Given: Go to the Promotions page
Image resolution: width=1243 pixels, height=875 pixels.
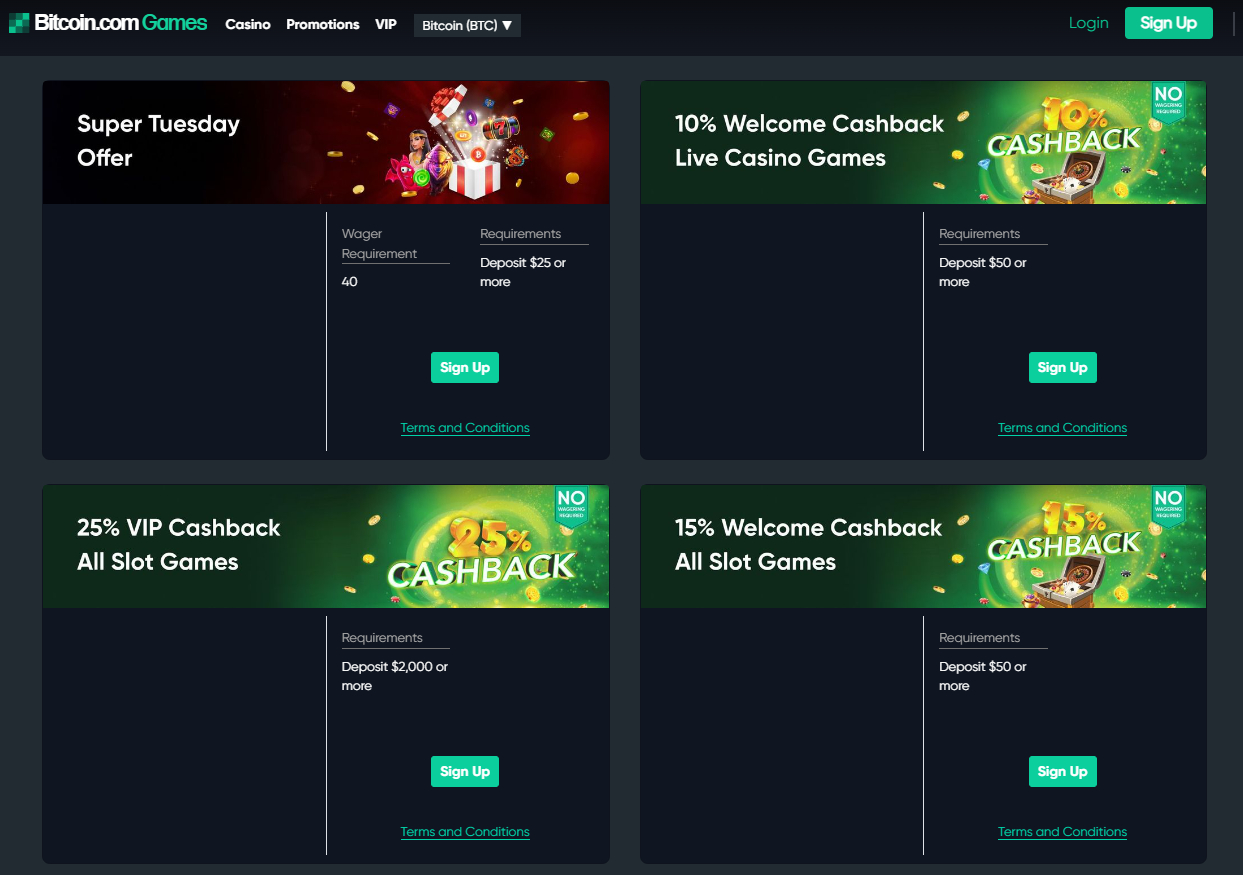Looking at the screenshot, I should point(323,24).
